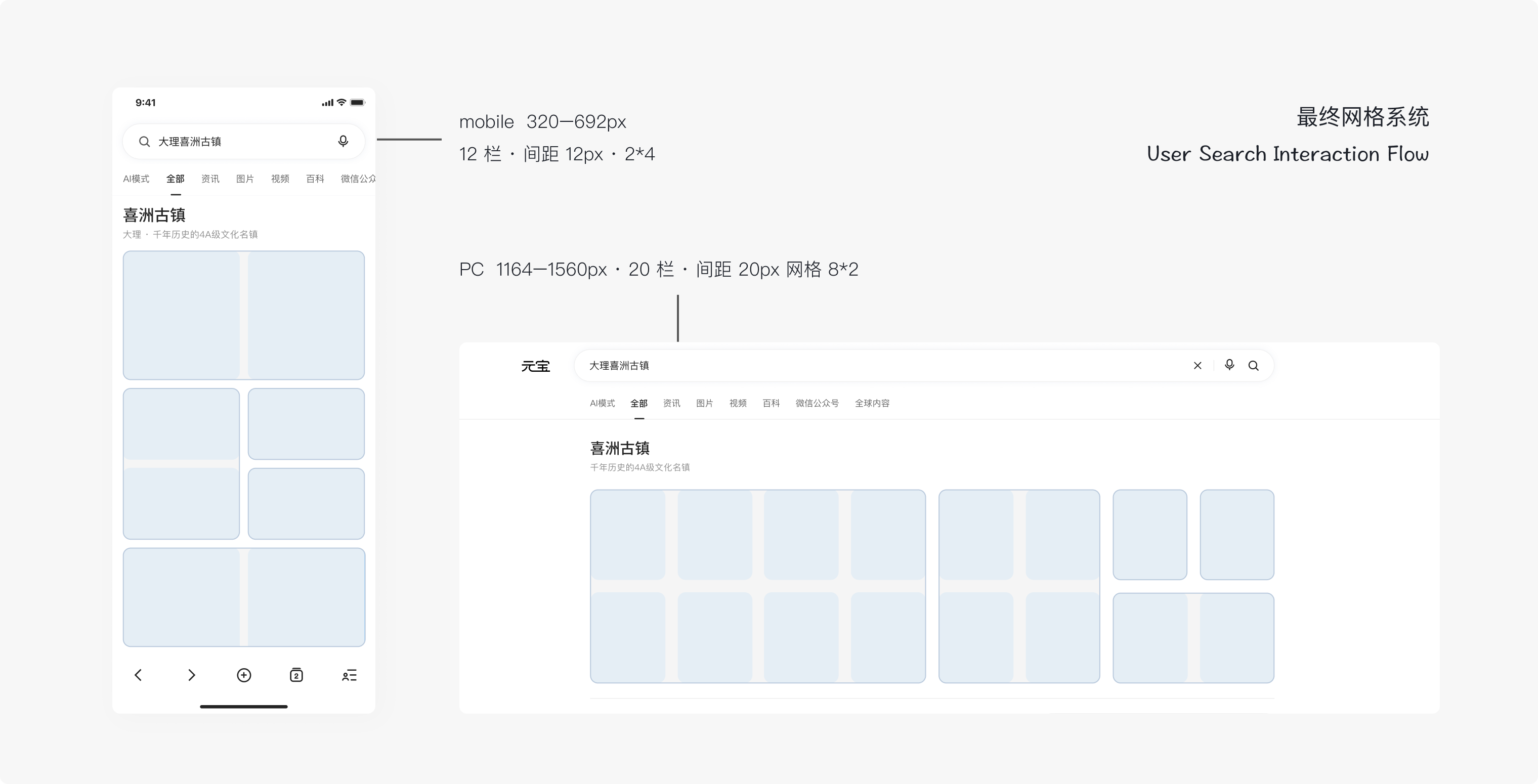Select mobile tab 全部

pyautogui.click(x=176, y=179)
